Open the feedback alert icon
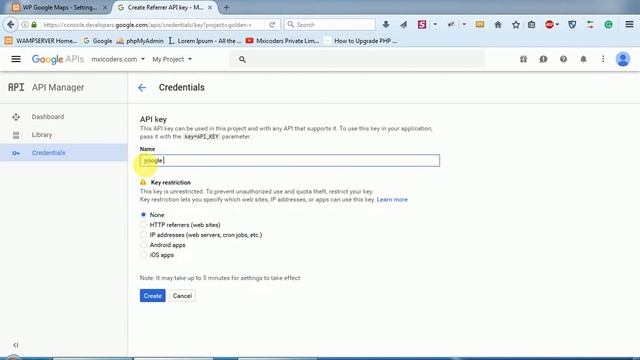The height and width of the screenshot is (360, 640). tap(543, 59)
